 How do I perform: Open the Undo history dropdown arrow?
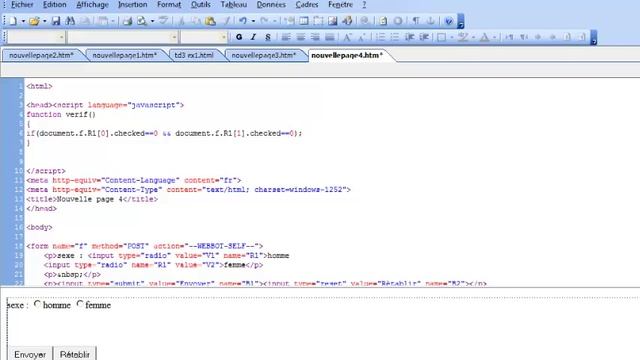(x=253, y=21)
